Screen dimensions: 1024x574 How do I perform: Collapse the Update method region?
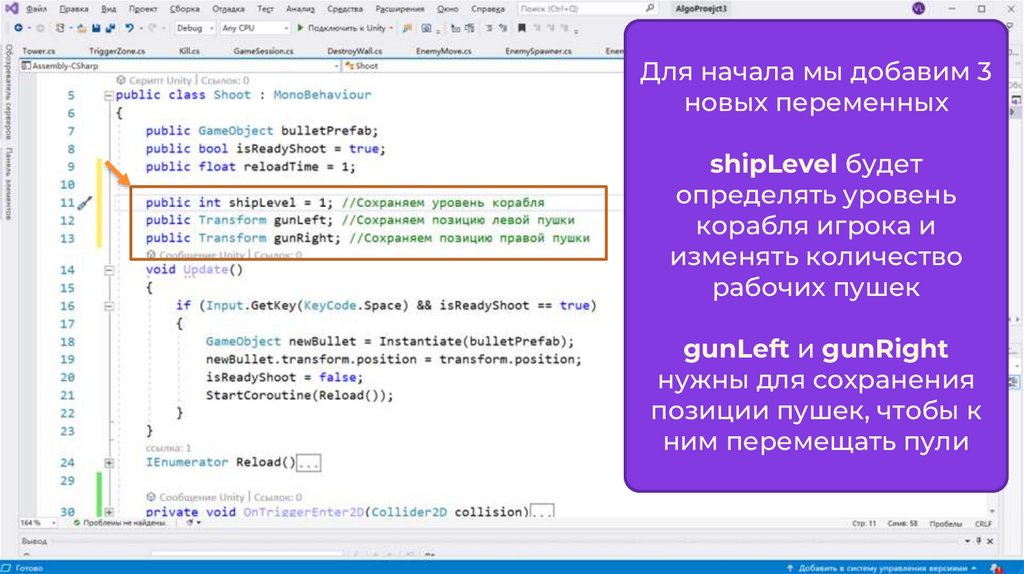(x=109, y=270)
